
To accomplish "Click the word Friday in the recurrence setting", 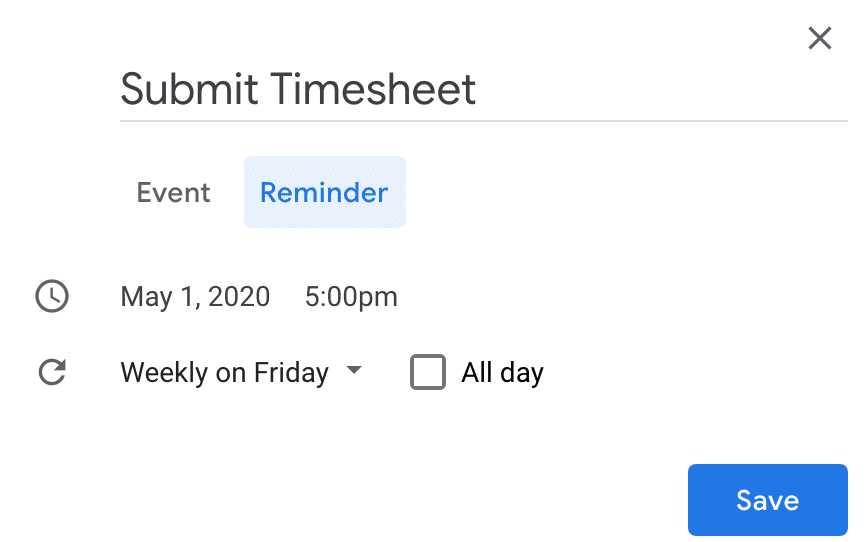I will coord(291,373).
